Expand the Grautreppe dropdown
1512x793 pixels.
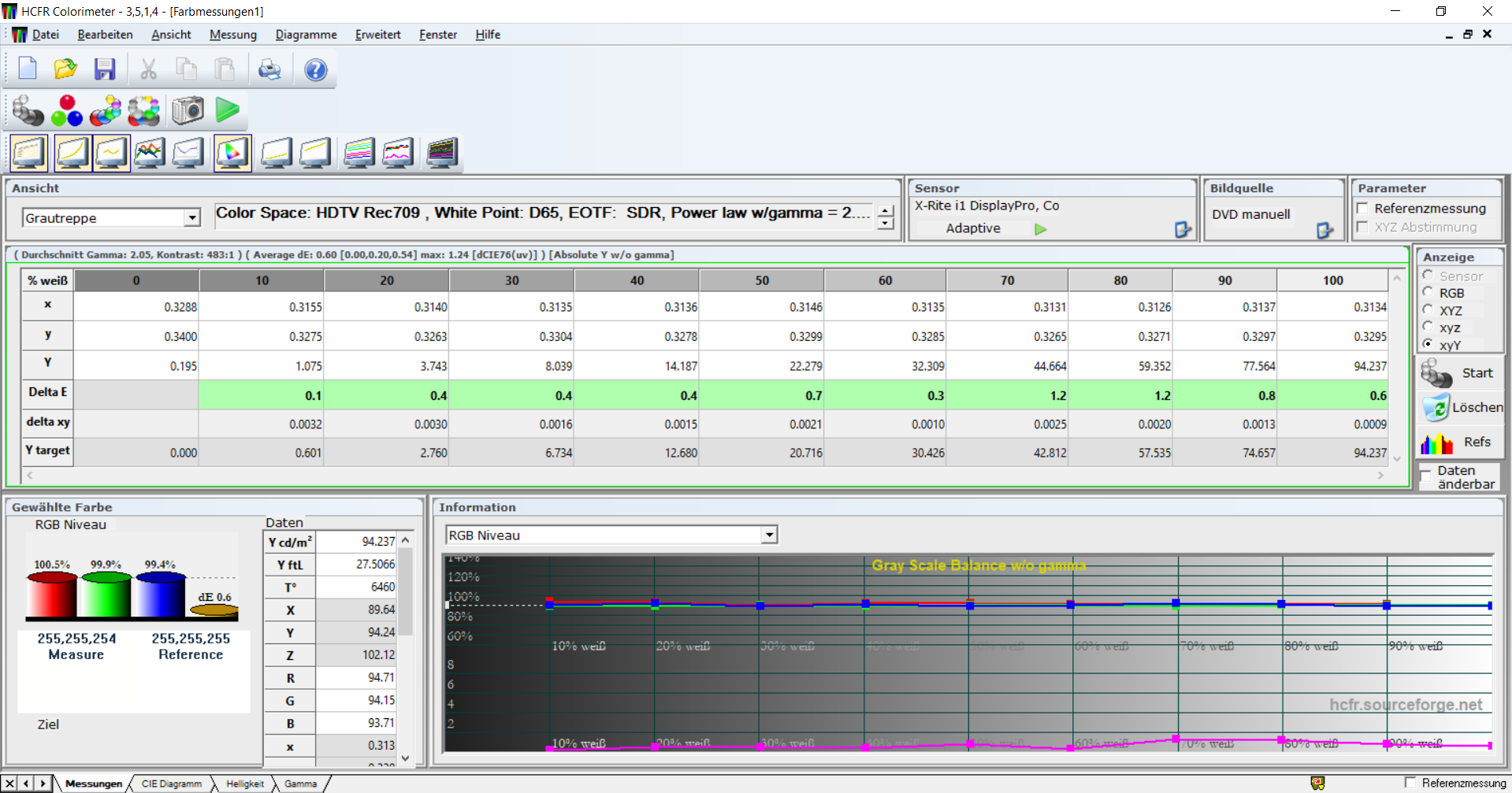(191, 218)
